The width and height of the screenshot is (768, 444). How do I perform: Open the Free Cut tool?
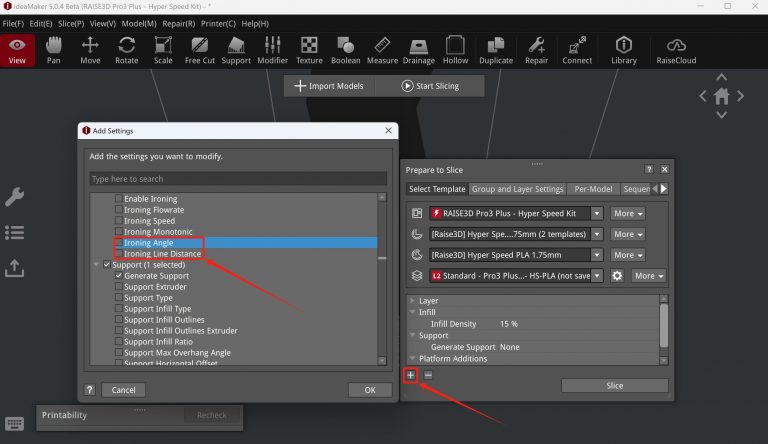coord(200,50)
